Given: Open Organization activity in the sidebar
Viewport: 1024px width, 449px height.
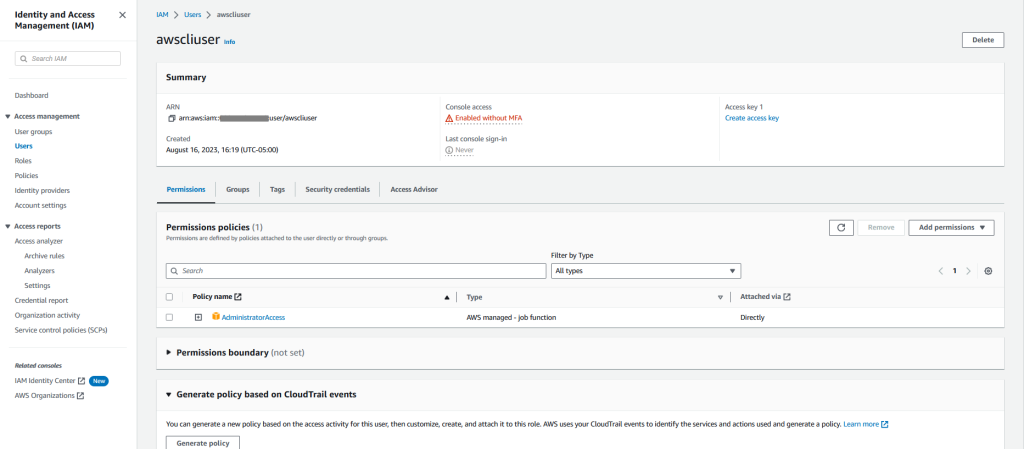Looking at the screenshot, I should [x=47, y=315].
